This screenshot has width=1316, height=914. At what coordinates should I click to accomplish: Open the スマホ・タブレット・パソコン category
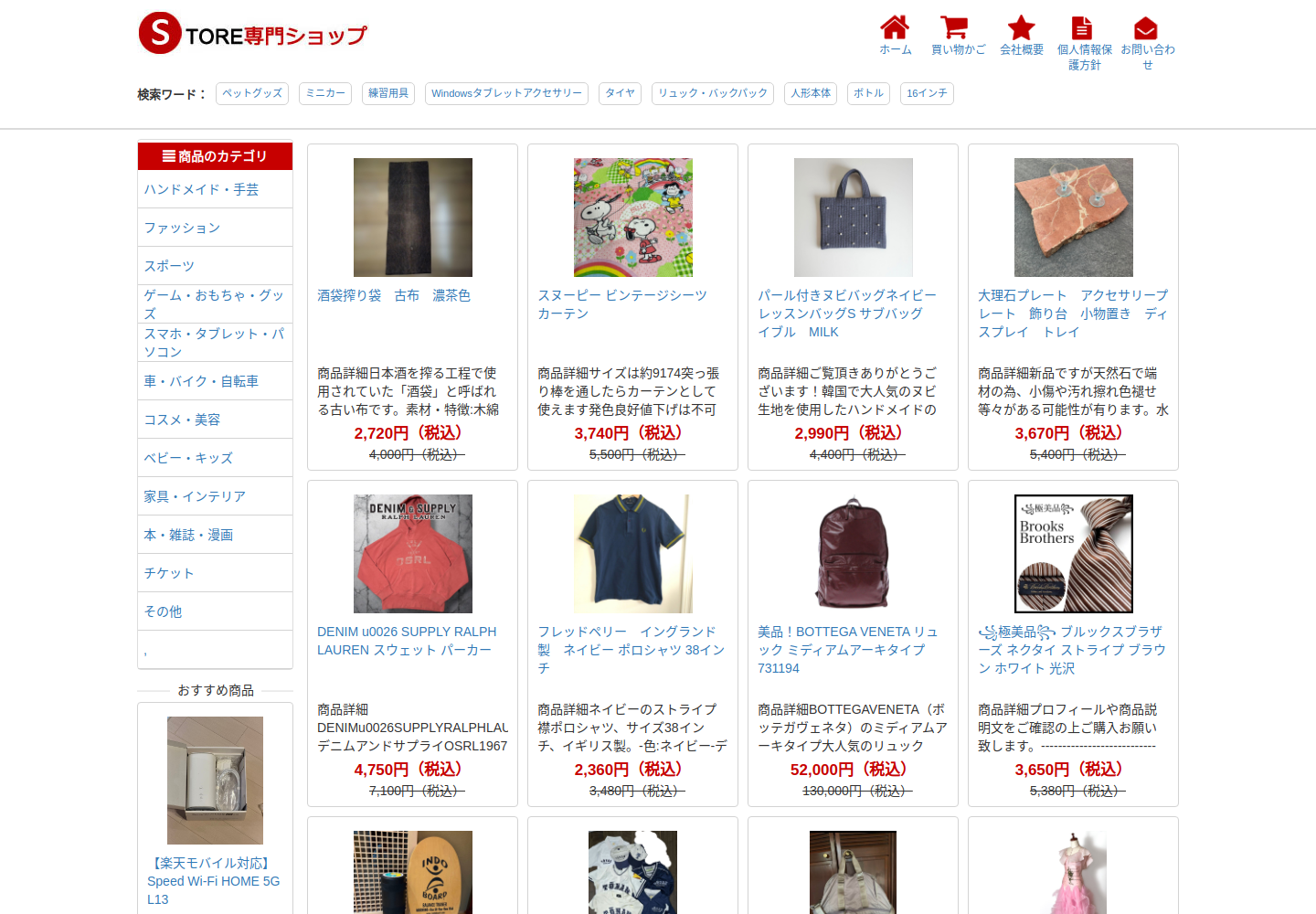(x=215, y=343)
